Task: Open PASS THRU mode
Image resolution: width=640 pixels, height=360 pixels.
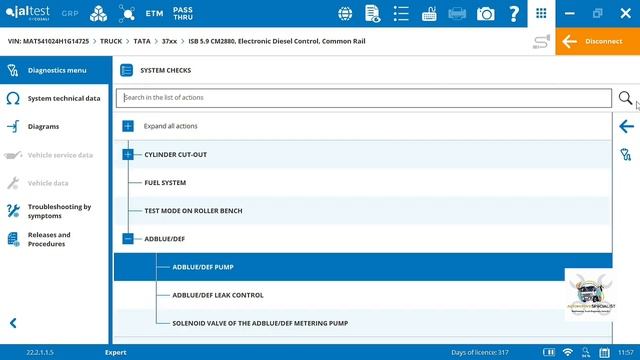Action: pos(182,13)
